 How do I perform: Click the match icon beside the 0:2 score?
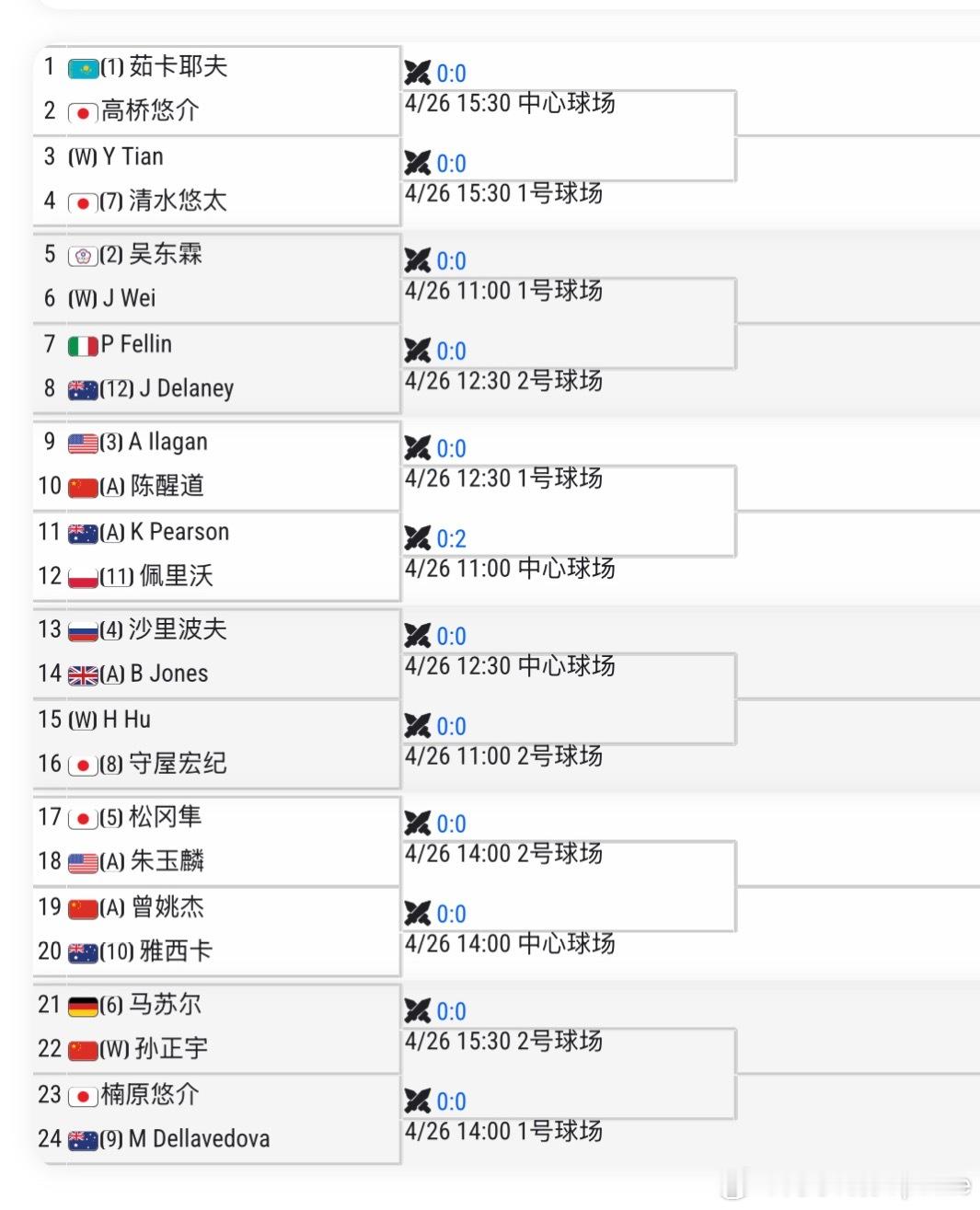417,538
